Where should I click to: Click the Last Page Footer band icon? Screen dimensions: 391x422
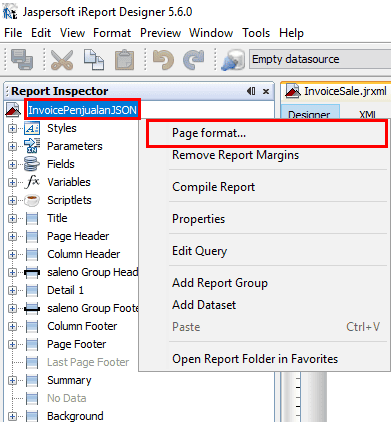click(32, 362)
